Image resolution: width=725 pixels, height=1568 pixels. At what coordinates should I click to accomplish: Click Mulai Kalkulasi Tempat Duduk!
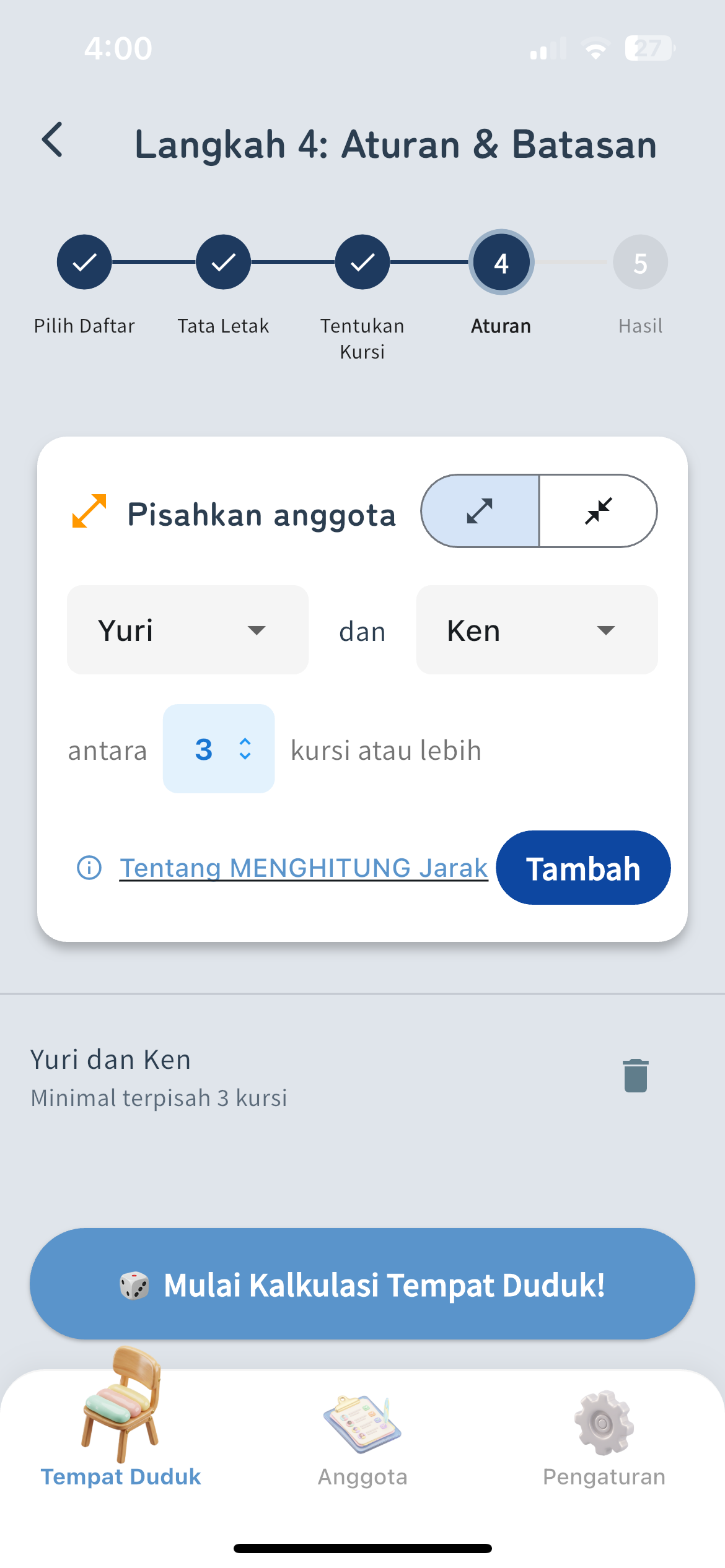tap(362, 1285)
